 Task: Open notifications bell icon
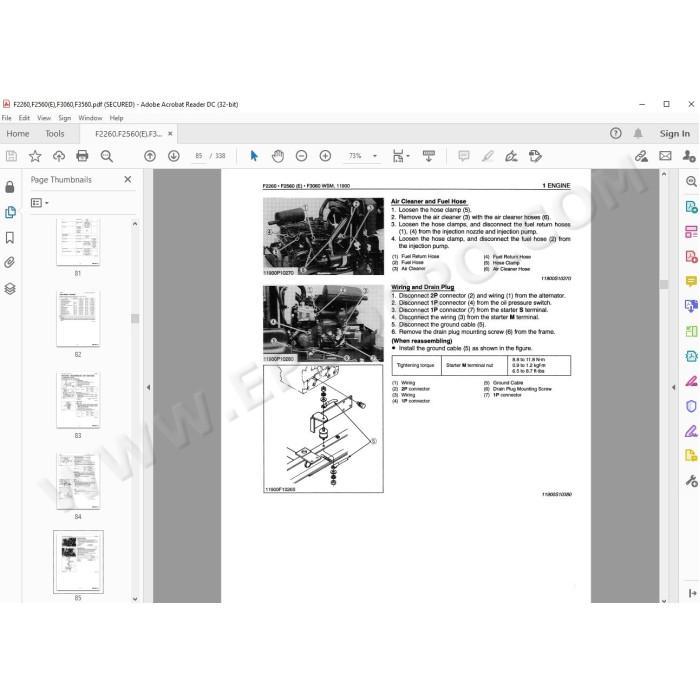(x=638, y=133)
